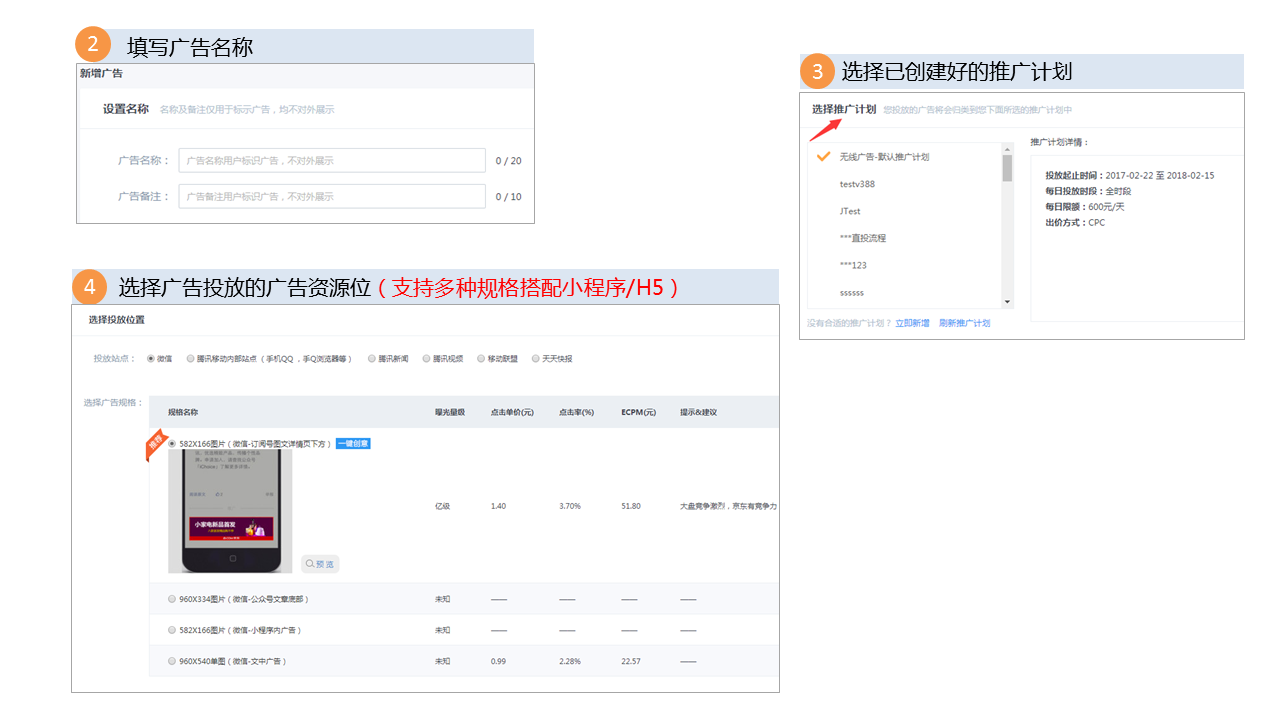Click the 每日限额 600元/天 text

point(1085,207)
